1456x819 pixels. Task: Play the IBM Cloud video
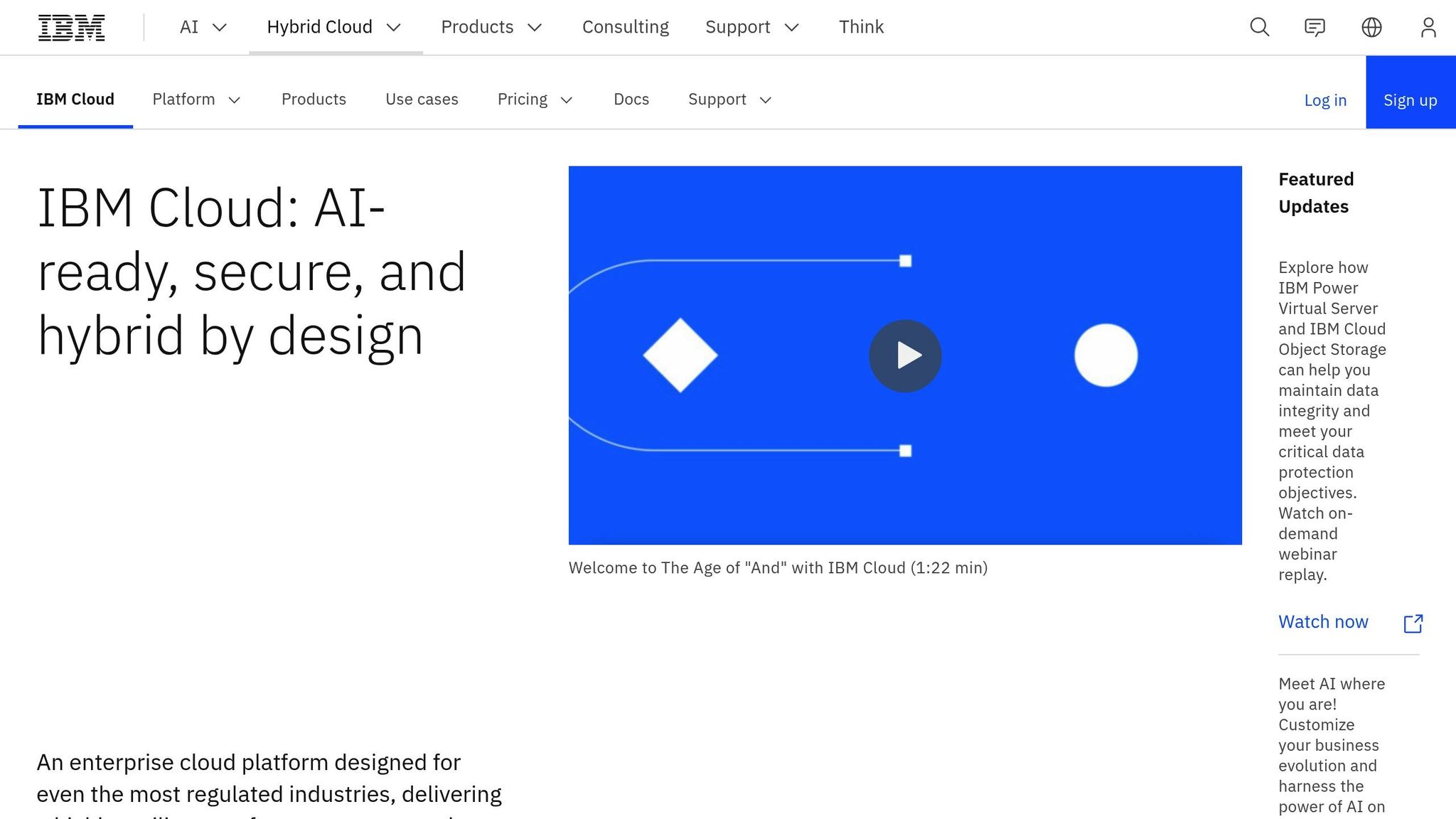click(x=905, y=355)
